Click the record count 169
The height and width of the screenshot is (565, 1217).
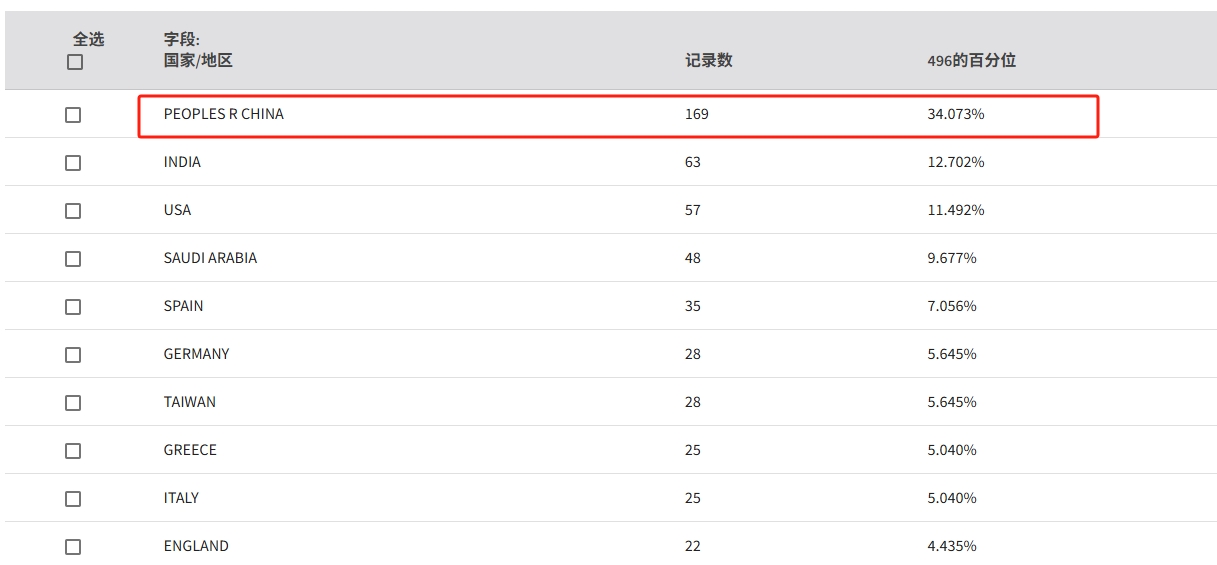tap(696, 114)
